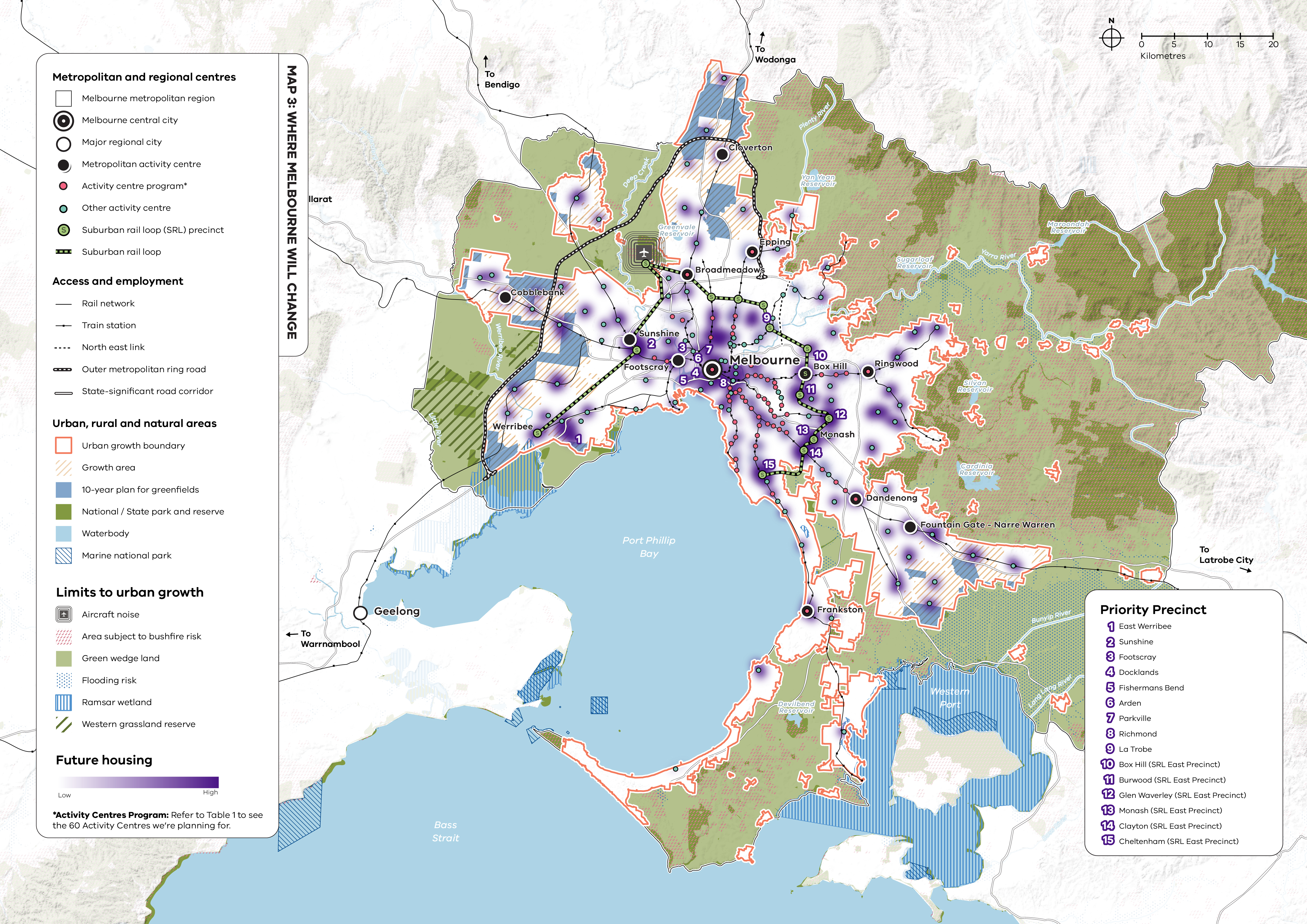Click the National / State park and reserve swatch
This screenshot has width=1307, height=924.
pos(64,512)
